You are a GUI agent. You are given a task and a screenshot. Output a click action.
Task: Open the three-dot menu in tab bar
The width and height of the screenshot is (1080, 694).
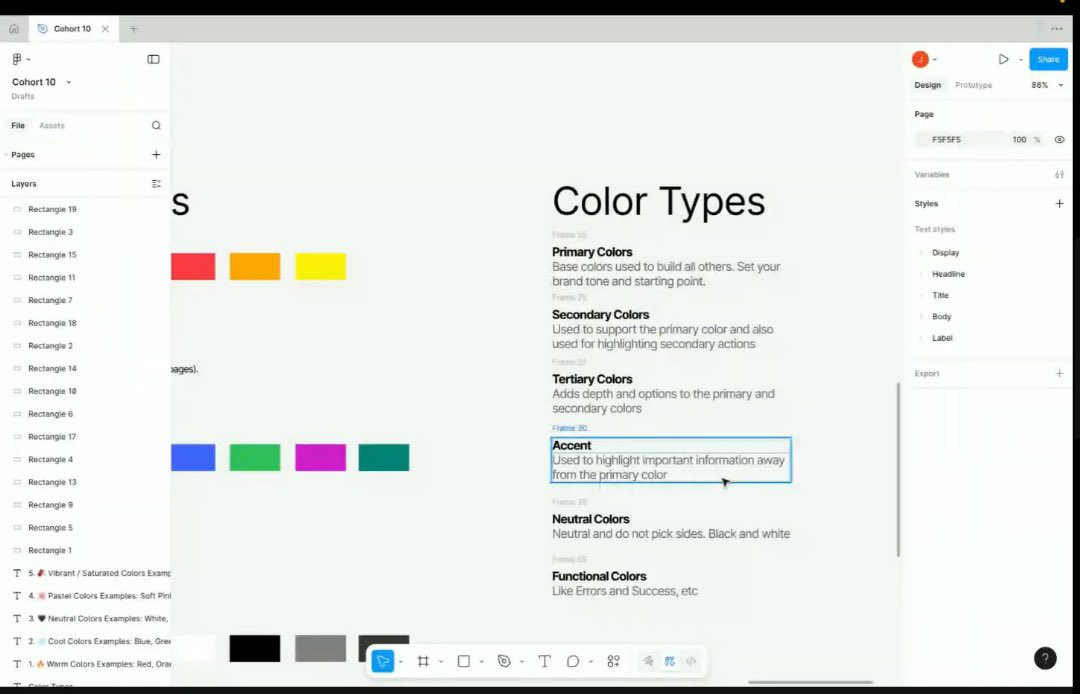(1057, 29)
